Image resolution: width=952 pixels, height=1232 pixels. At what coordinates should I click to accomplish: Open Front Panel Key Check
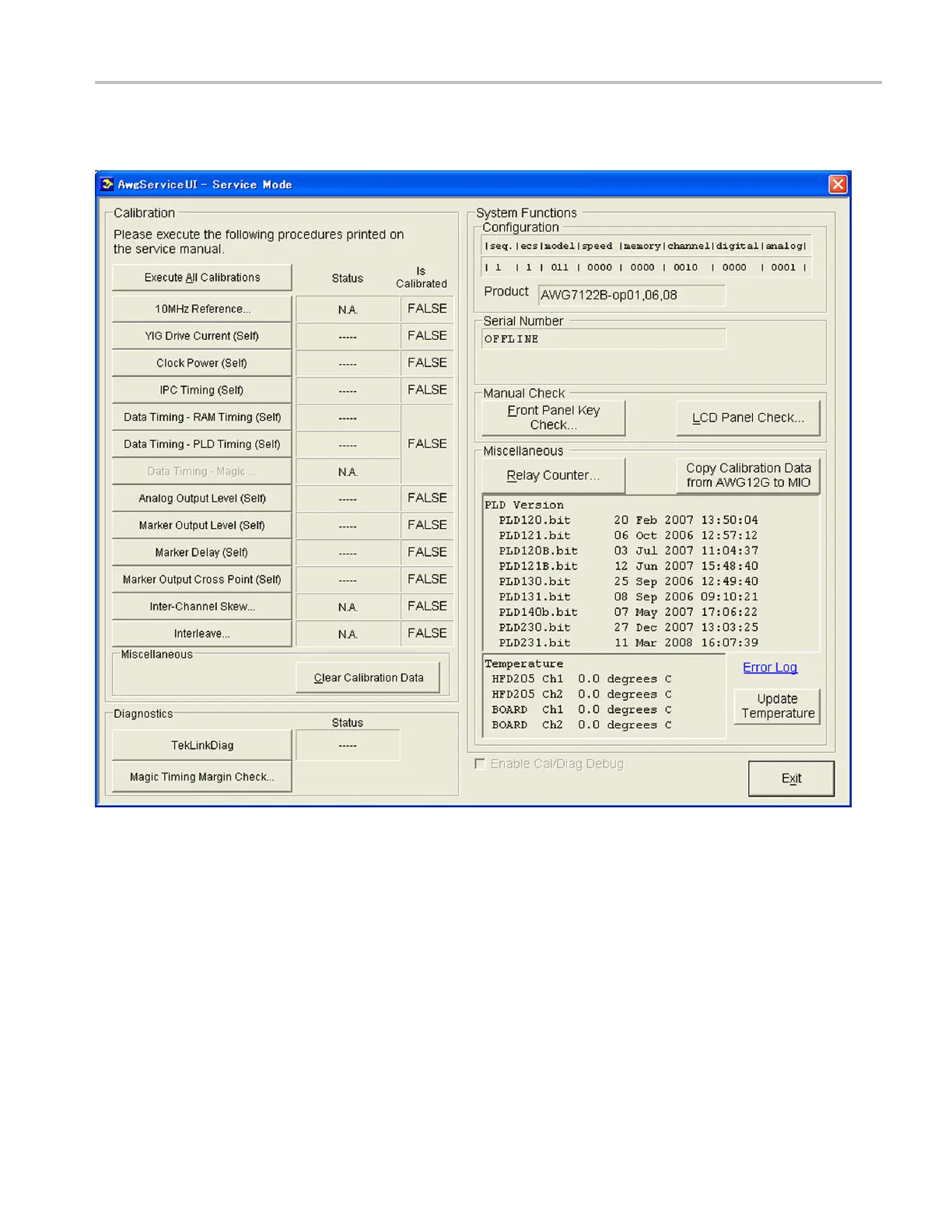point(554,418)
